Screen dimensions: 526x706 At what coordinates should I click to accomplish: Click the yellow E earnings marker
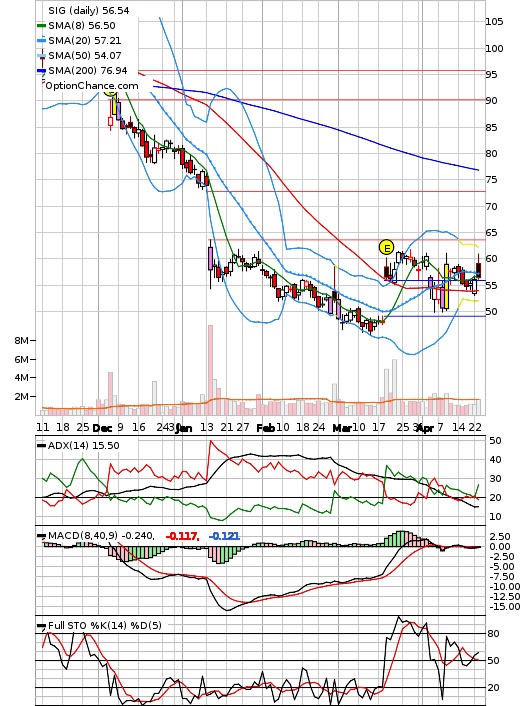pyautogui.click(x=386, y=247)
